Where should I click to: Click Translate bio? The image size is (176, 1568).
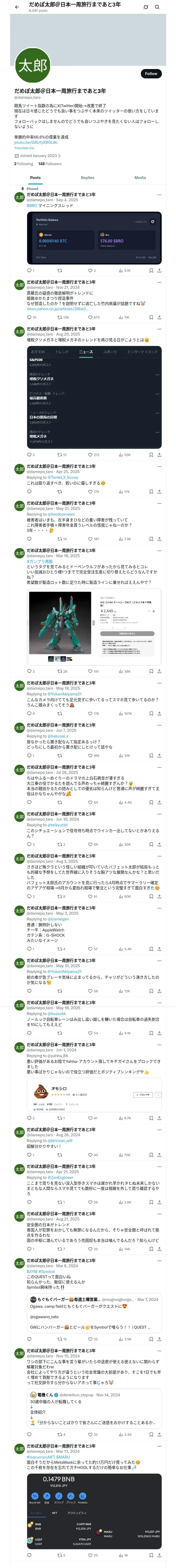(24, 148)
